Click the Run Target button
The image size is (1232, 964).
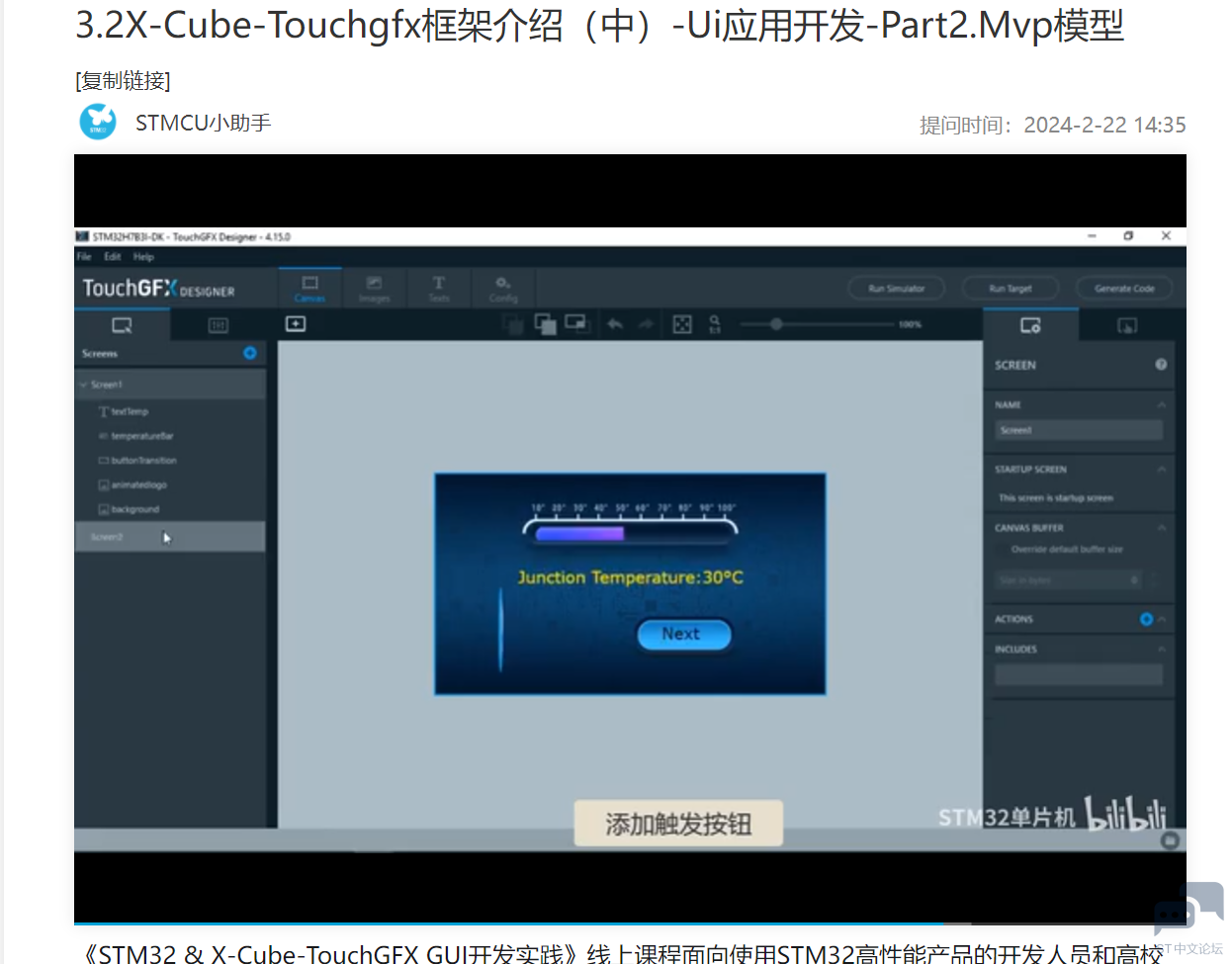(1011, 289)
